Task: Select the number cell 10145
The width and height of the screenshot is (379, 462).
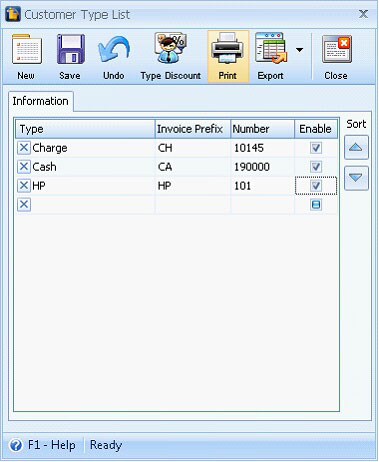Action: [x=262, y=148]
